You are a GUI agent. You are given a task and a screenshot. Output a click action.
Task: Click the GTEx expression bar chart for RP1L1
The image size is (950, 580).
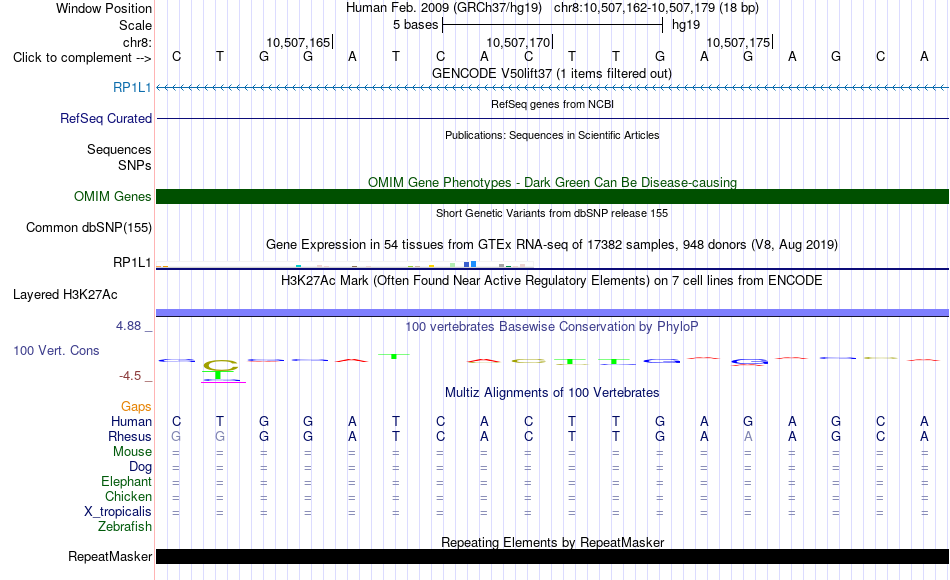coord(345,264)
